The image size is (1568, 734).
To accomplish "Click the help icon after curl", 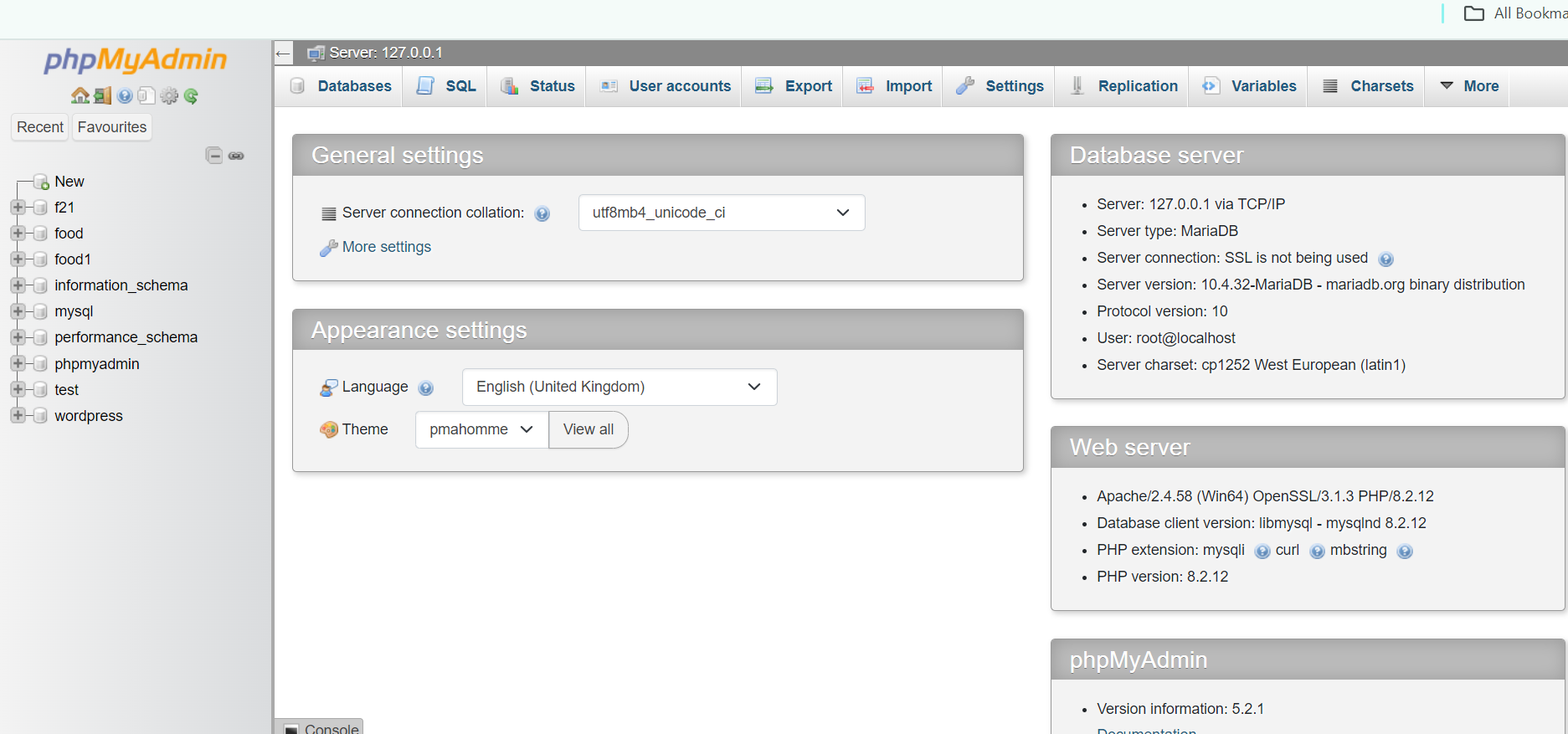I will coord(1317,551).
